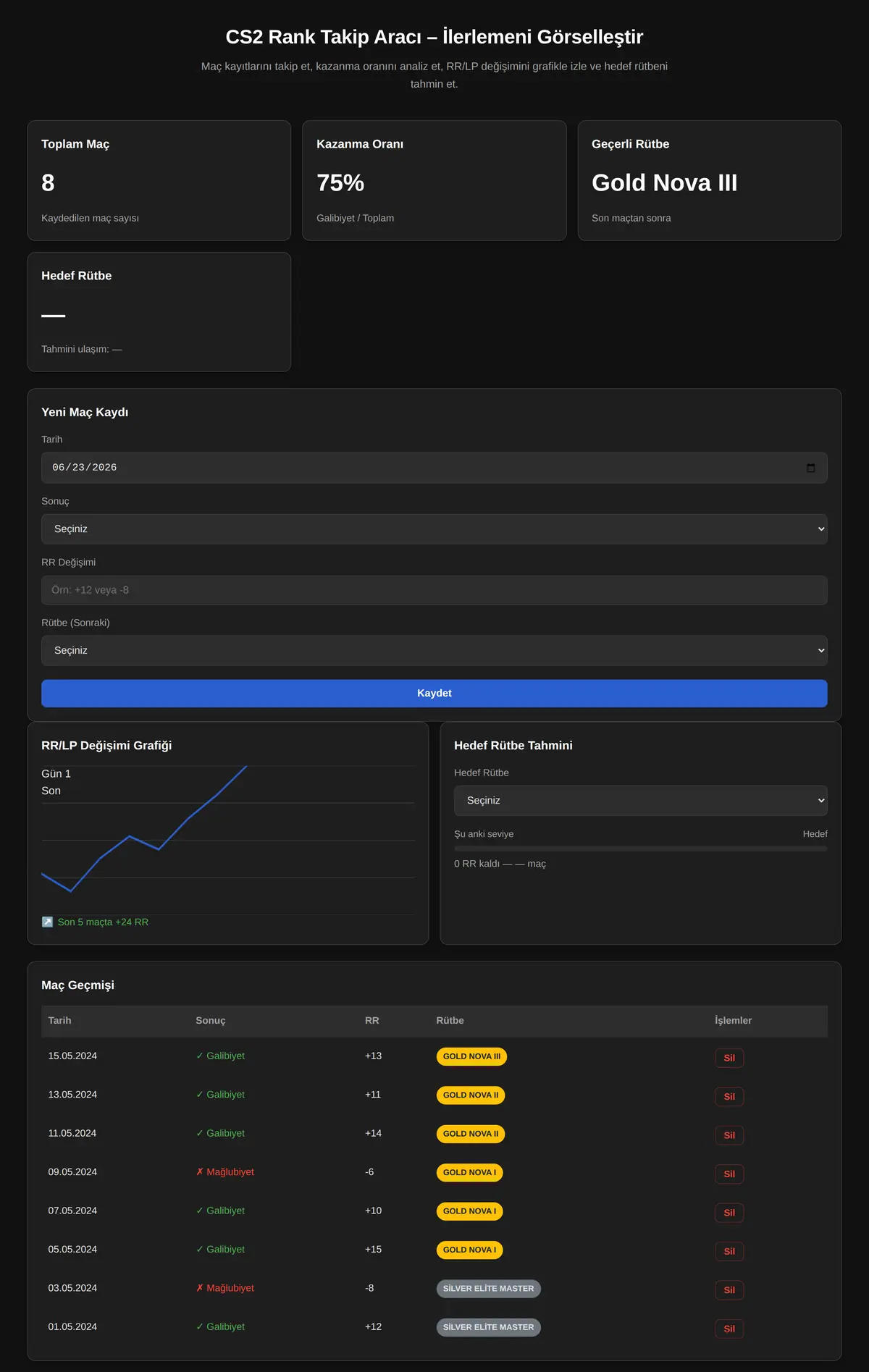This screenshot has width=869, height=1372.
Task: Select the Toplam Maç card value 8
Action: click(48, 182)
